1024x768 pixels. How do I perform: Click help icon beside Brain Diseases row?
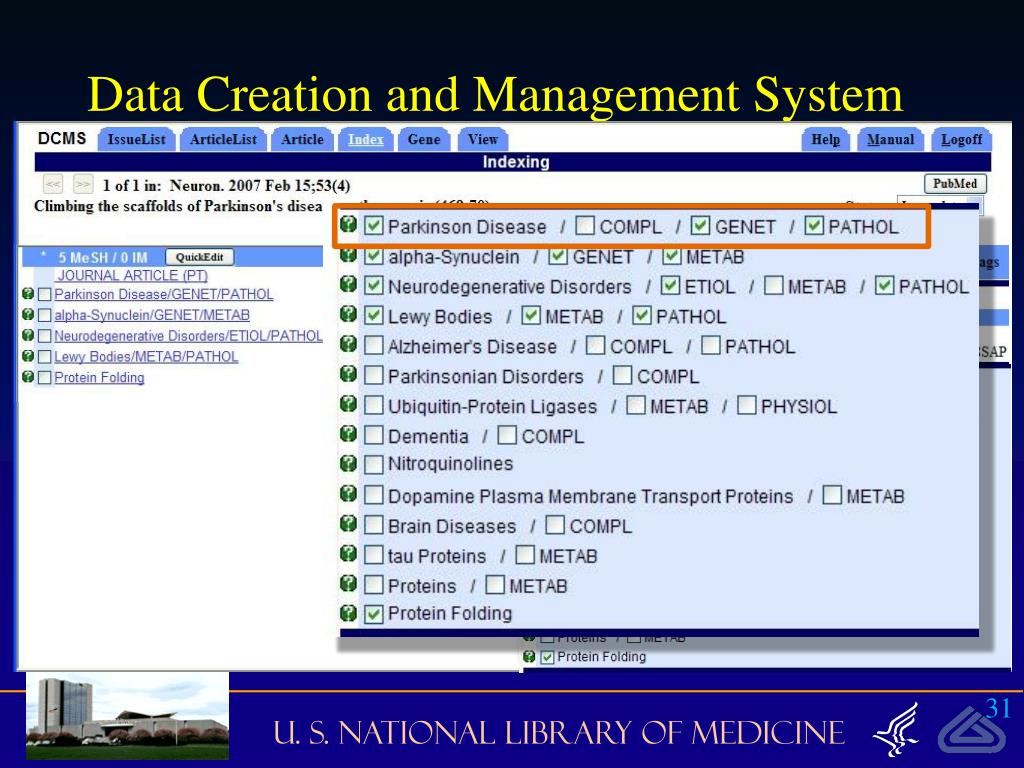click(x=349, y=524)
